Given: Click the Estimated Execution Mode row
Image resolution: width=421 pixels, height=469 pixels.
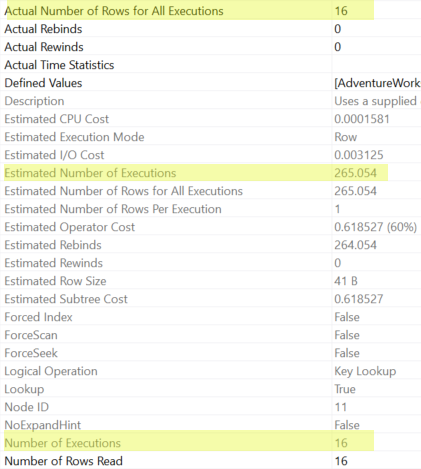Looking at the screenshot, I should point(210,137).
